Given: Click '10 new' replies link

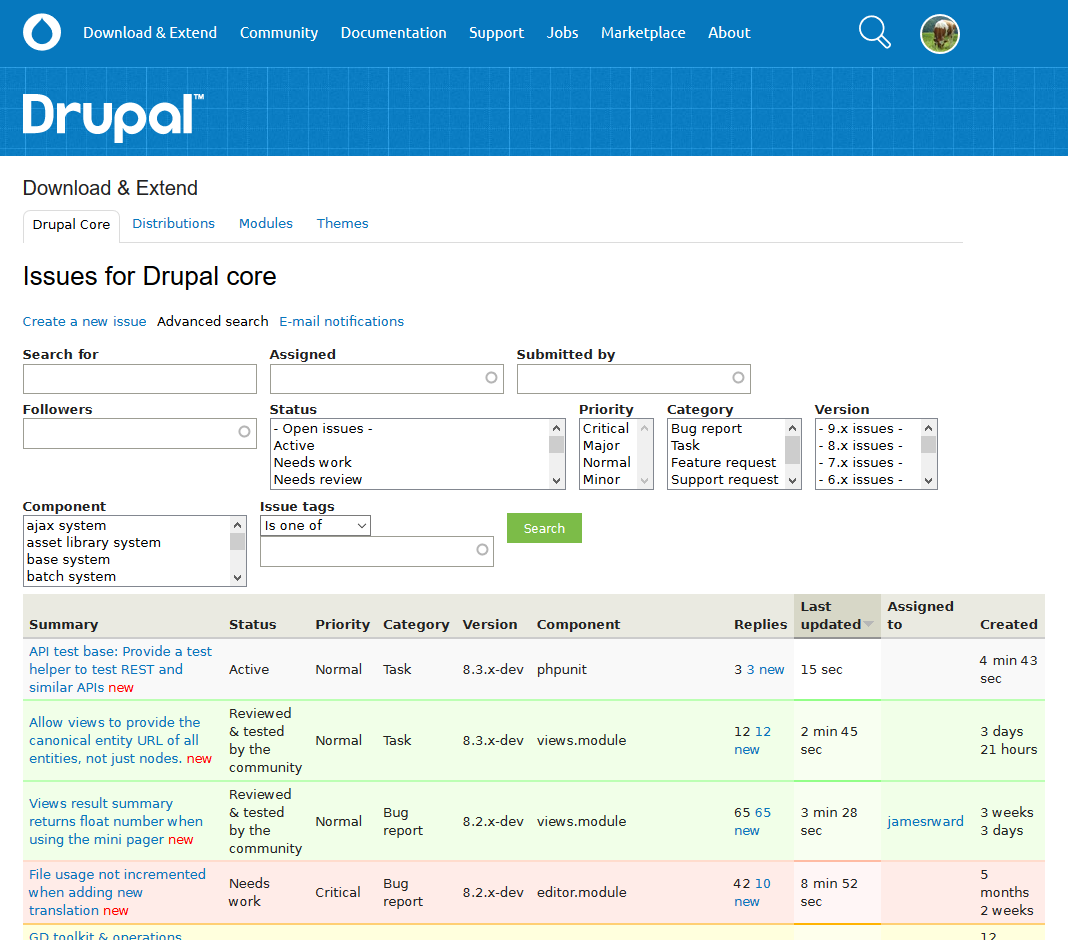Looking at the screenshot, I should (x=753, y=892).
